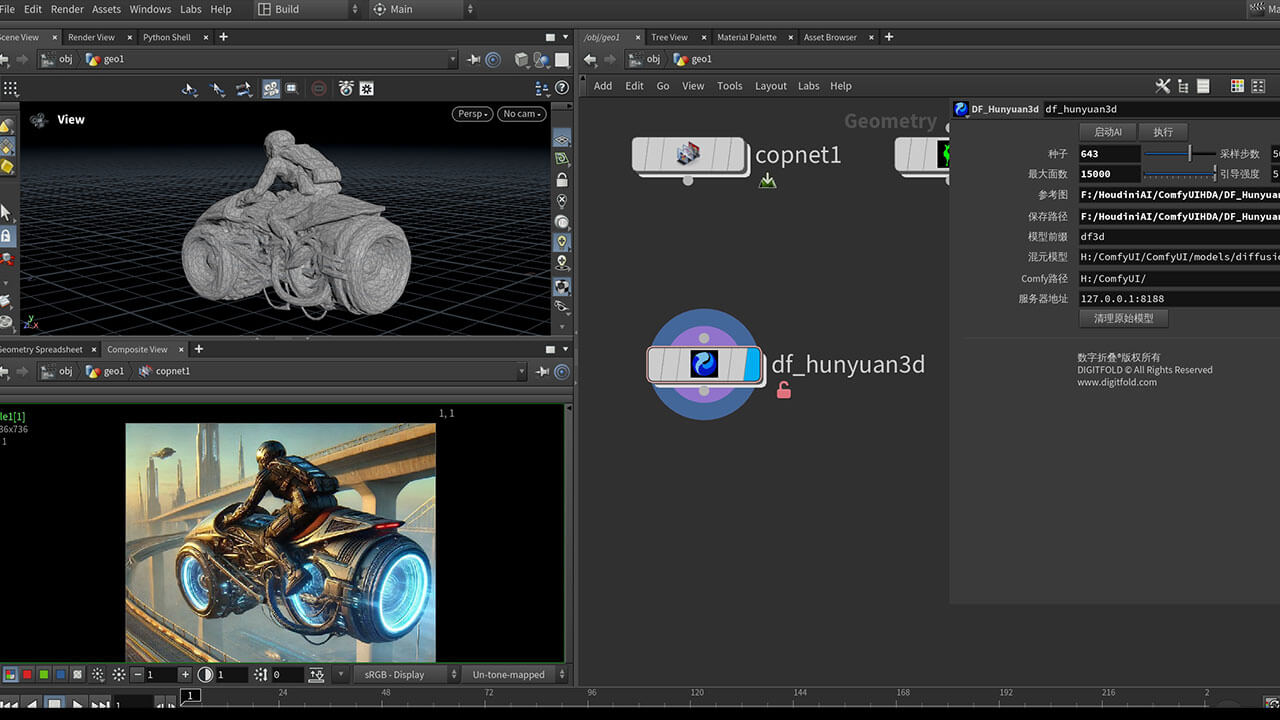Click the white flipbook icon in Scene View toolbar
This screenshot has width=1280, height=720.
(x=367, y=89)
